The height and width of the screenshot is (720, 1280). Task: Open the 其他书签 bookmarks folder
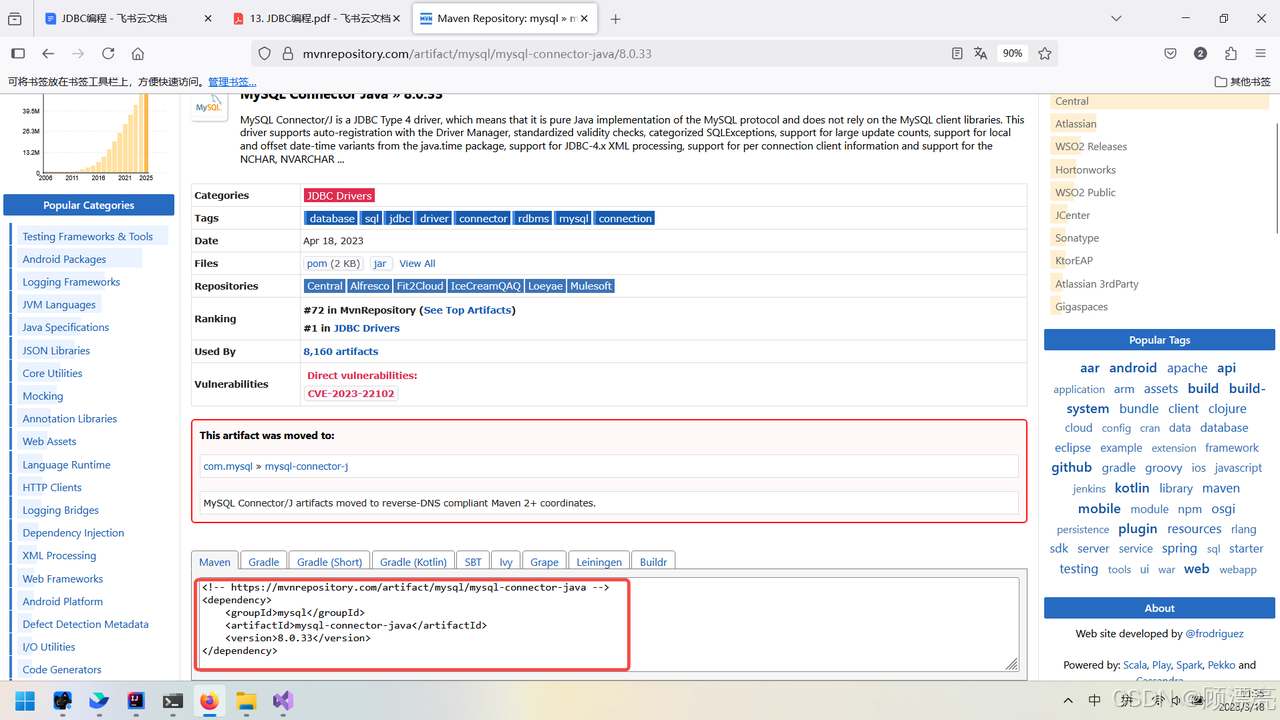[x=1242, y=82]
